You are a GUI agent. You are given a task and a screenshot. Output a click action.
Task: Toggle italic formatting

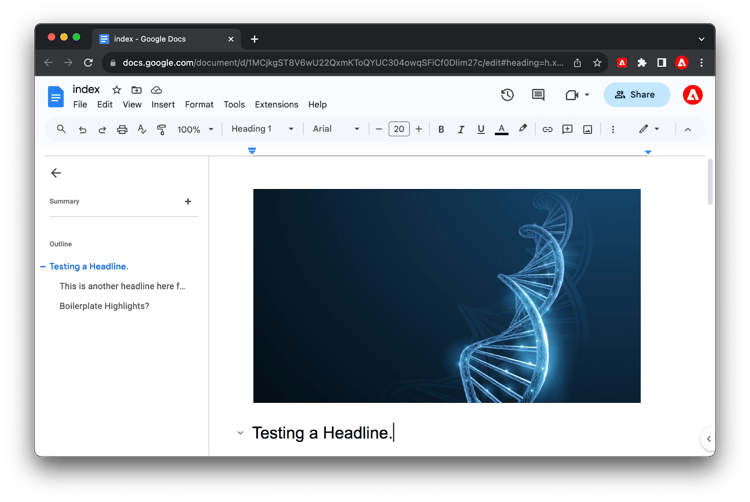[x=461, y=129]
